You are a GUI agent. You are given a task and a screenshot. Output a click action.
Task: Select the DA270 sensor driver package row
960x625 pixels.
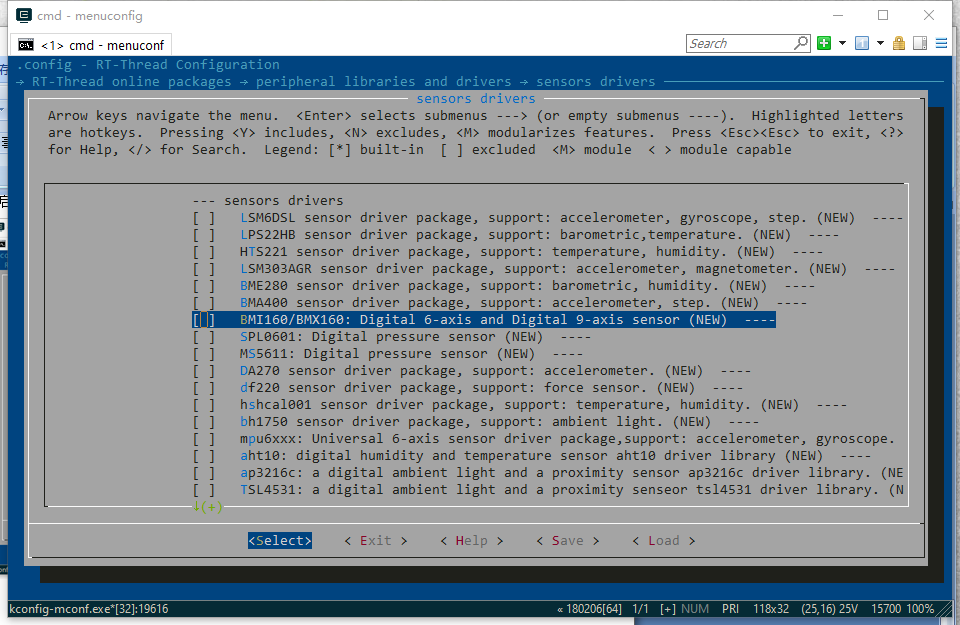[x=471, y=371]
